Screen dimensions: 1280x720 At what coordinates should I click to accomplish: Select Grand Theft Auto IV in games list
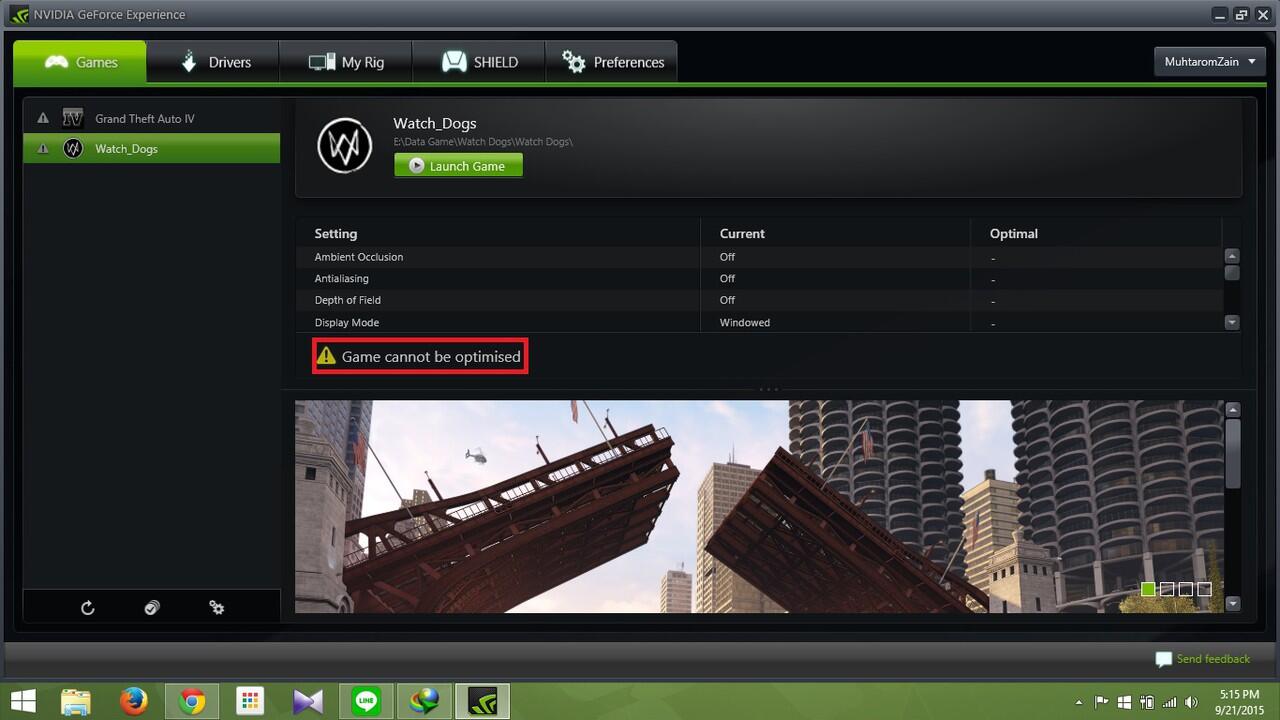click(x=145, y=118)
